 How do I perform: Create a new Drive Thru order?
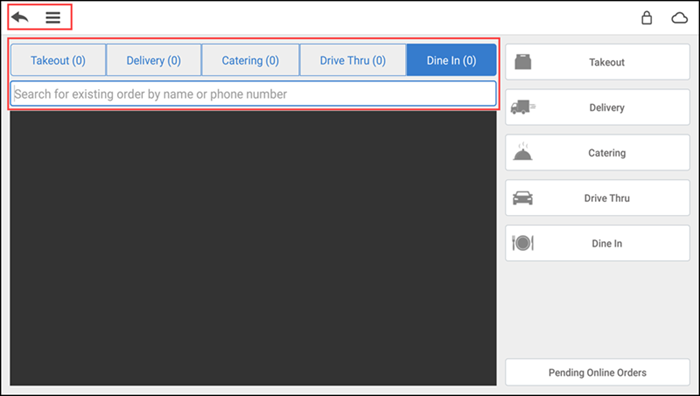pyautogui.click(x=597, y=198)
